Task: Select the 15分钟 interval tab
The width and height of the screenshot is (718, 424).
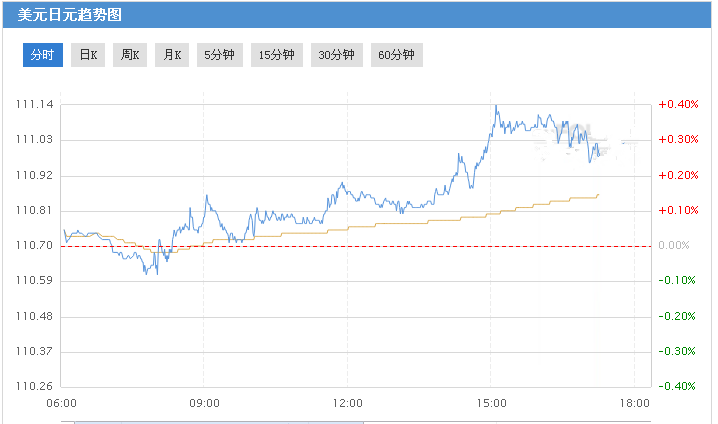Action: pos(276,55)
